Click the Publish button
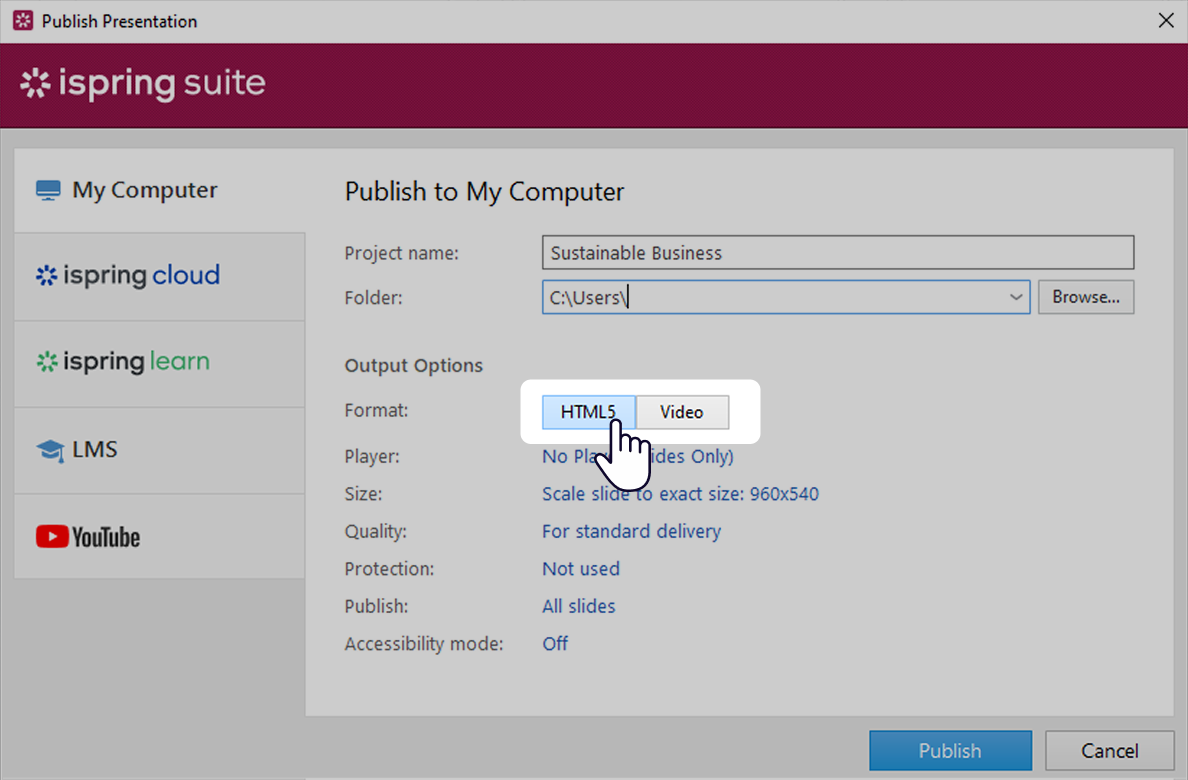1188x780 pixels. (x=949, y=750)
